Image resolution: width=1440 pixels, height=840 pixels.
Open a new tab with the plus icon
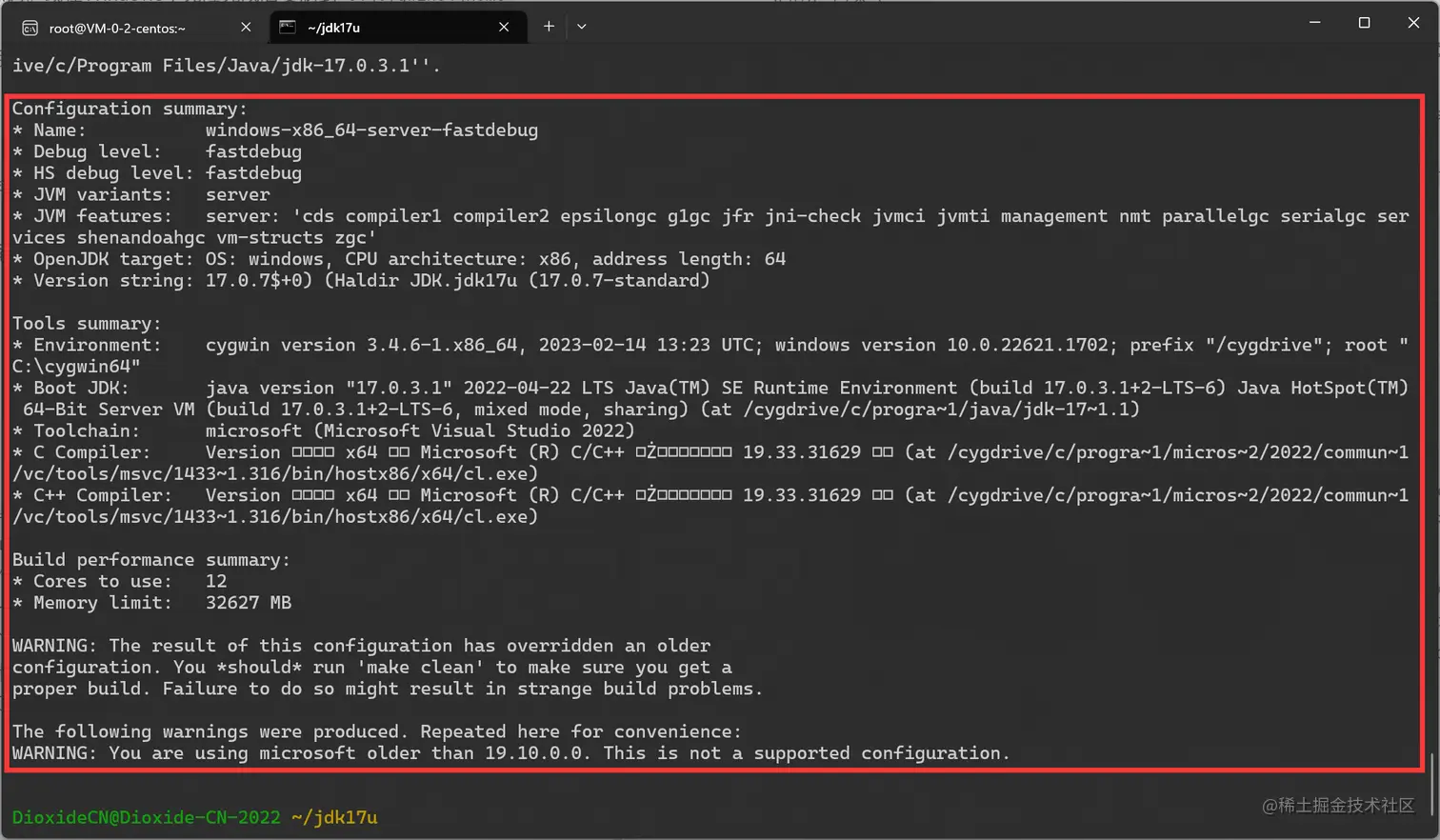click(x=548, y=27)
